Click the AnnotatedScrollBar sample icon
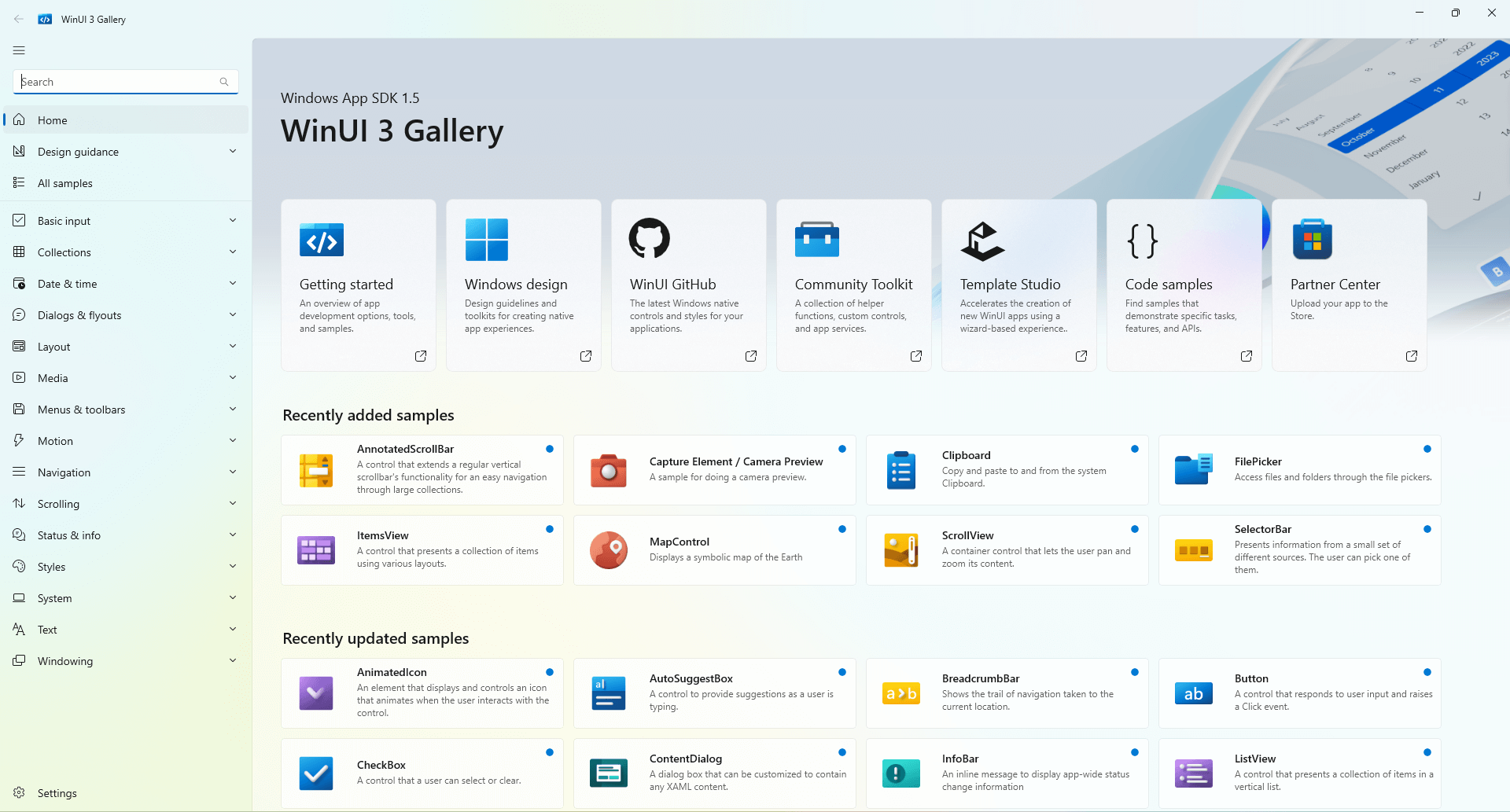This screenshot has width=1510, height=812. tap(316, 470)
